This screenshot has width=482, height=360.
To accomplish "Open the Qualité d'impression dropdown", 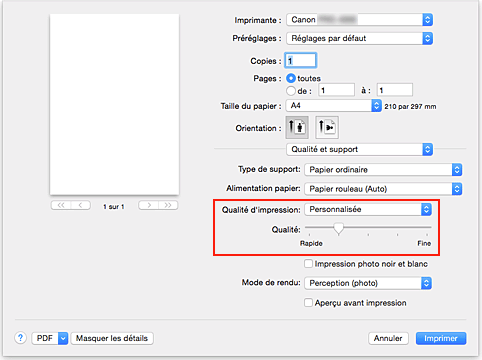I will (368, 209).
